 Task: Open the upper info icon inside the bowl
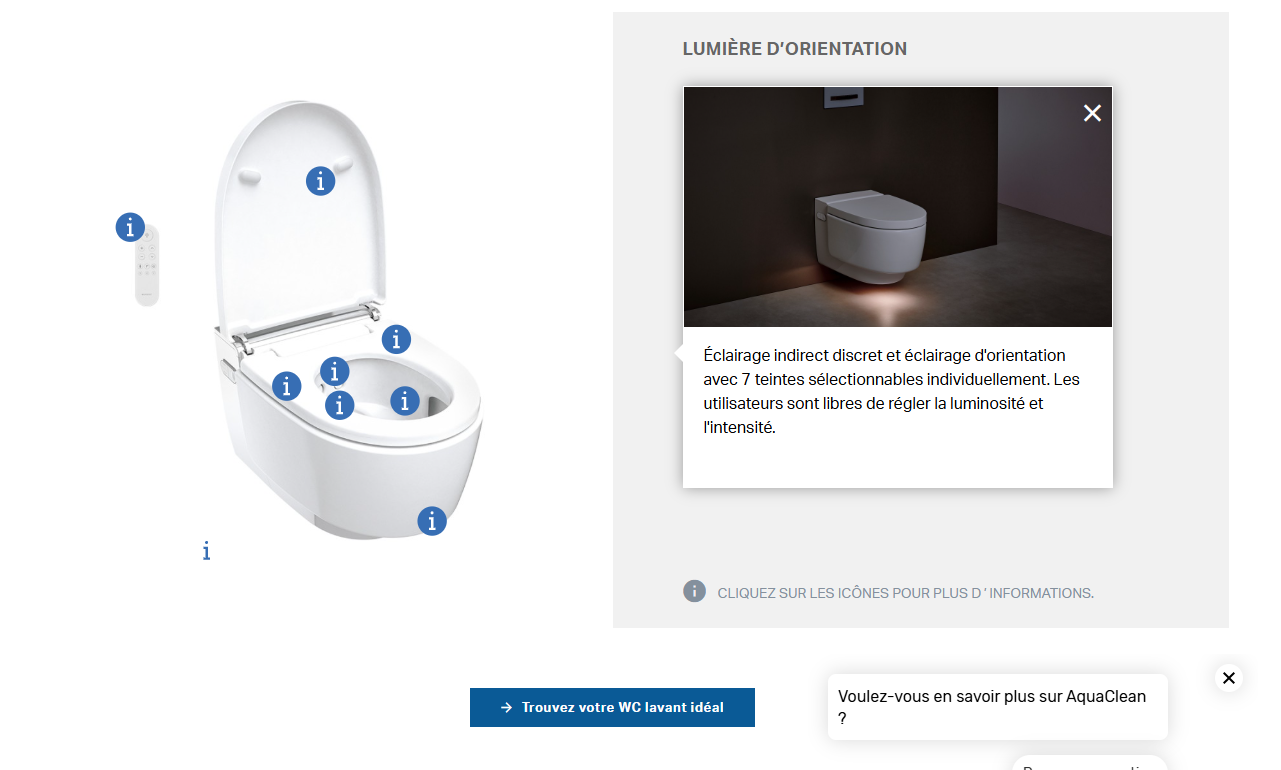[334, 371]
